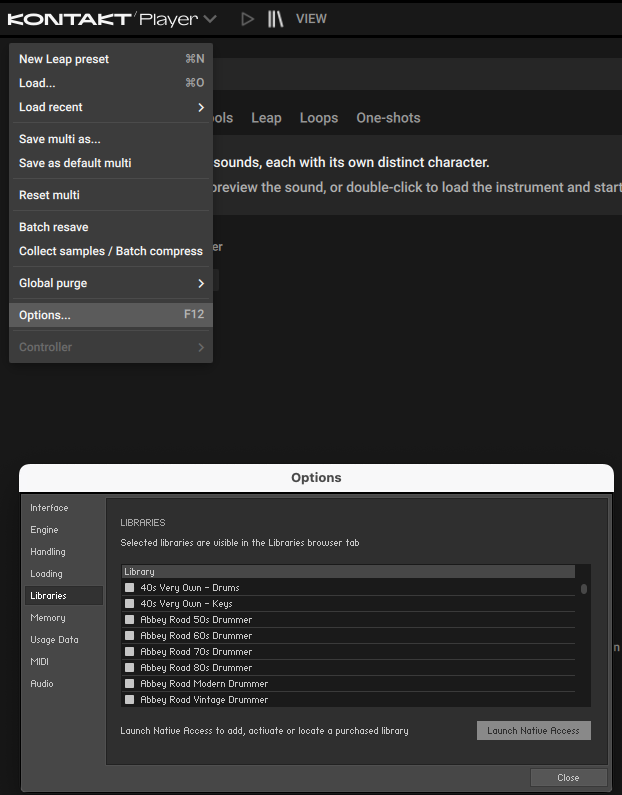Toggle Abbey Road 50s Drummer checkbox
Screen dimensions: 622x795
pos(129,620)
